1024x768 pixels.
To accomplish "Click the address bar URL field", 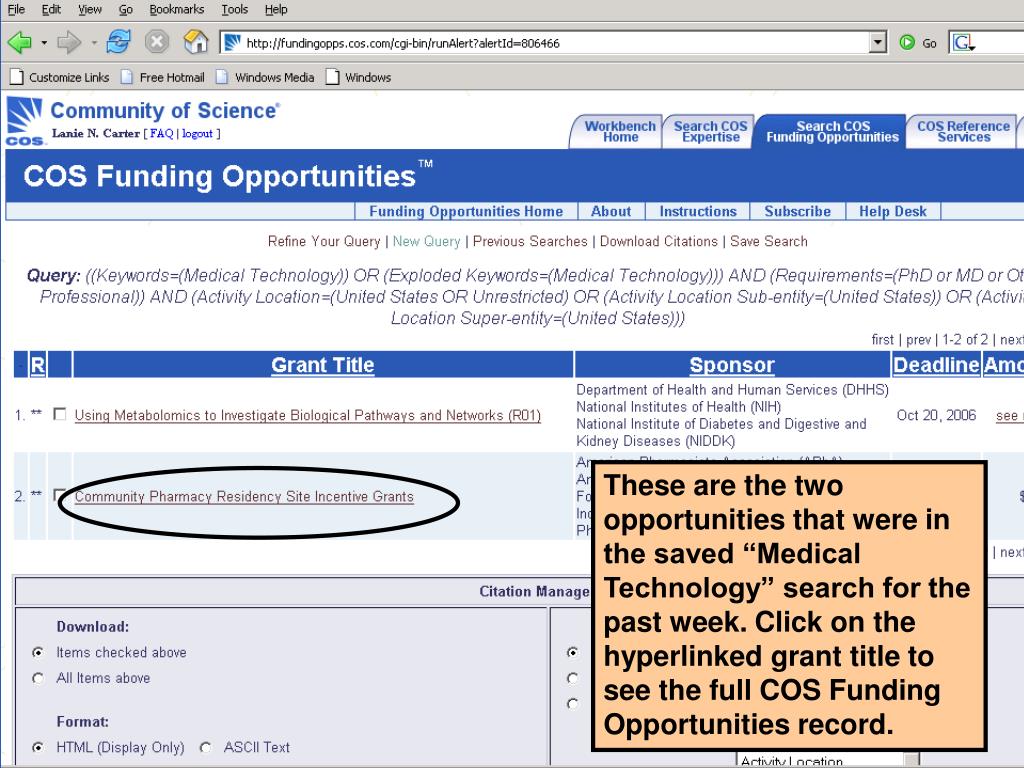I will (x=555, y=43).
